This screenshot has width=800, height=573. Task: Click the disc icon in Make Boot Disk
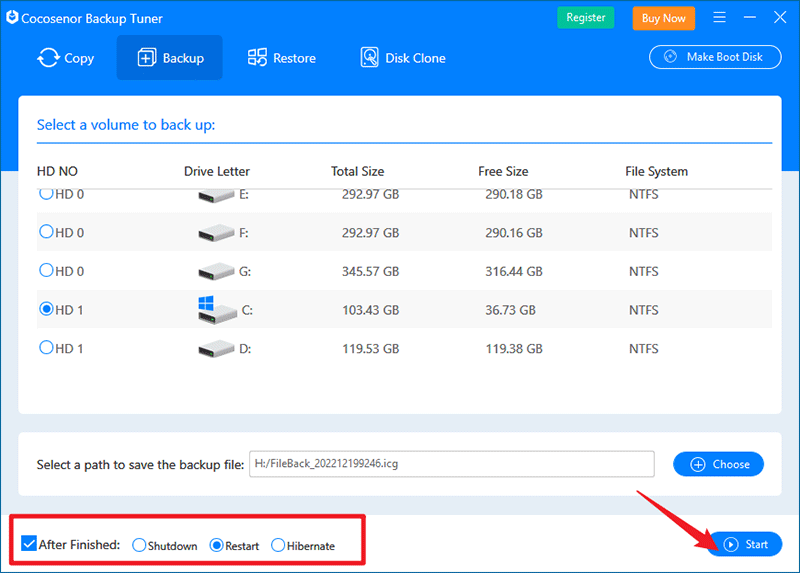670,57
